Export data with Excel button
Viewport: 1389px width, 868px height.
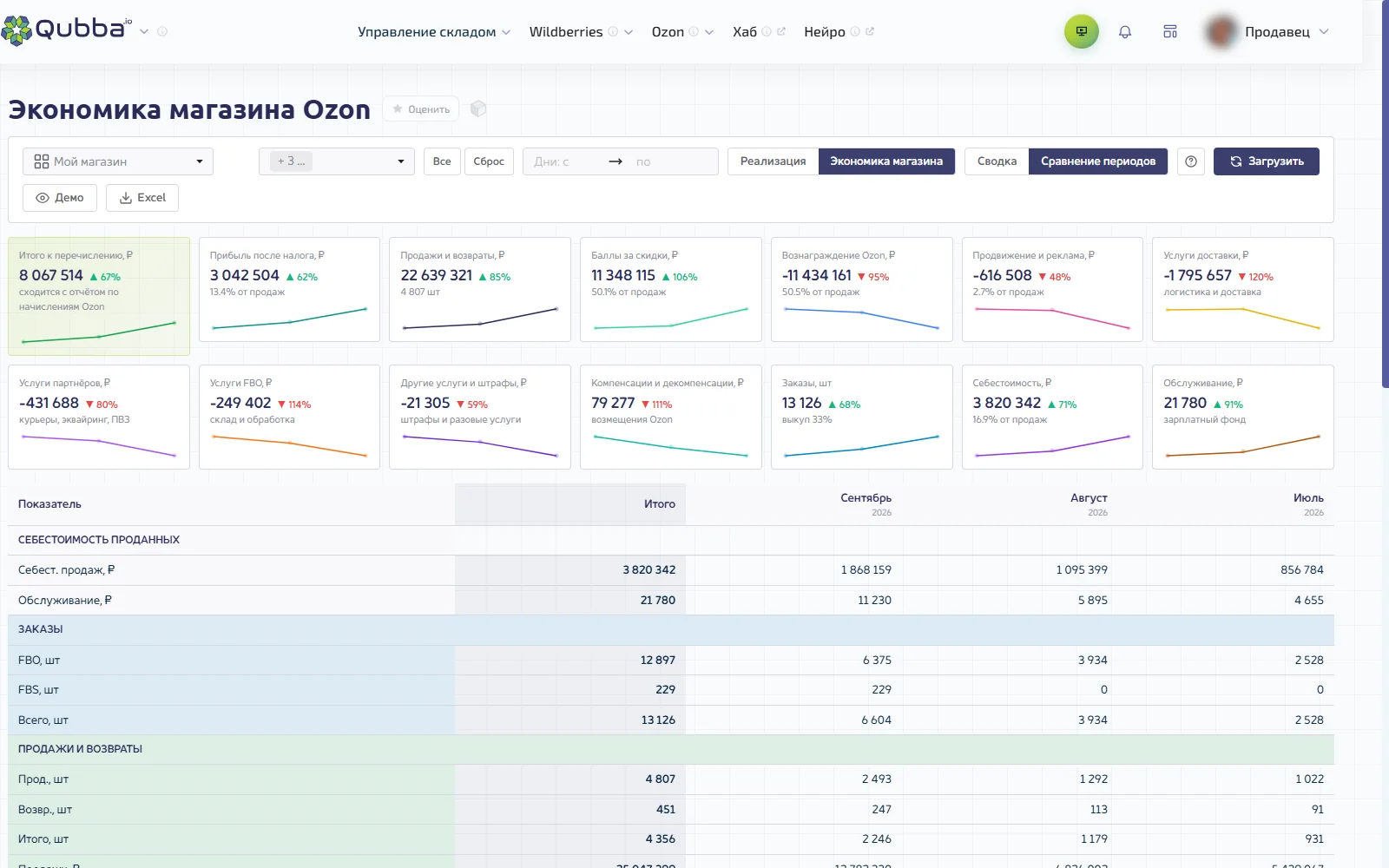(142, 198)
